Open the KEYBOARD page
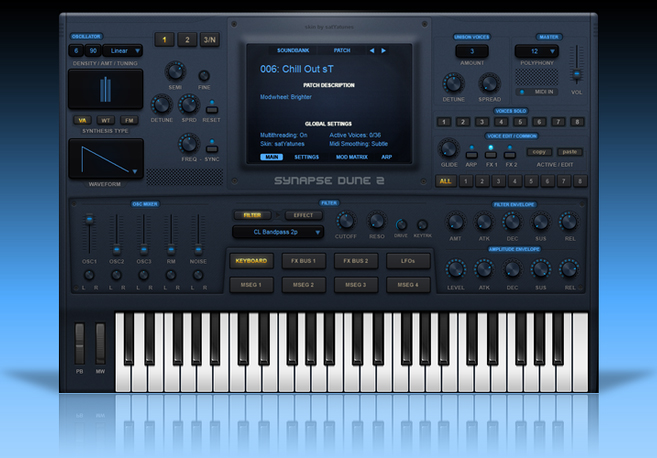This screenshot has width=657, height=458. tap(251, 261)
